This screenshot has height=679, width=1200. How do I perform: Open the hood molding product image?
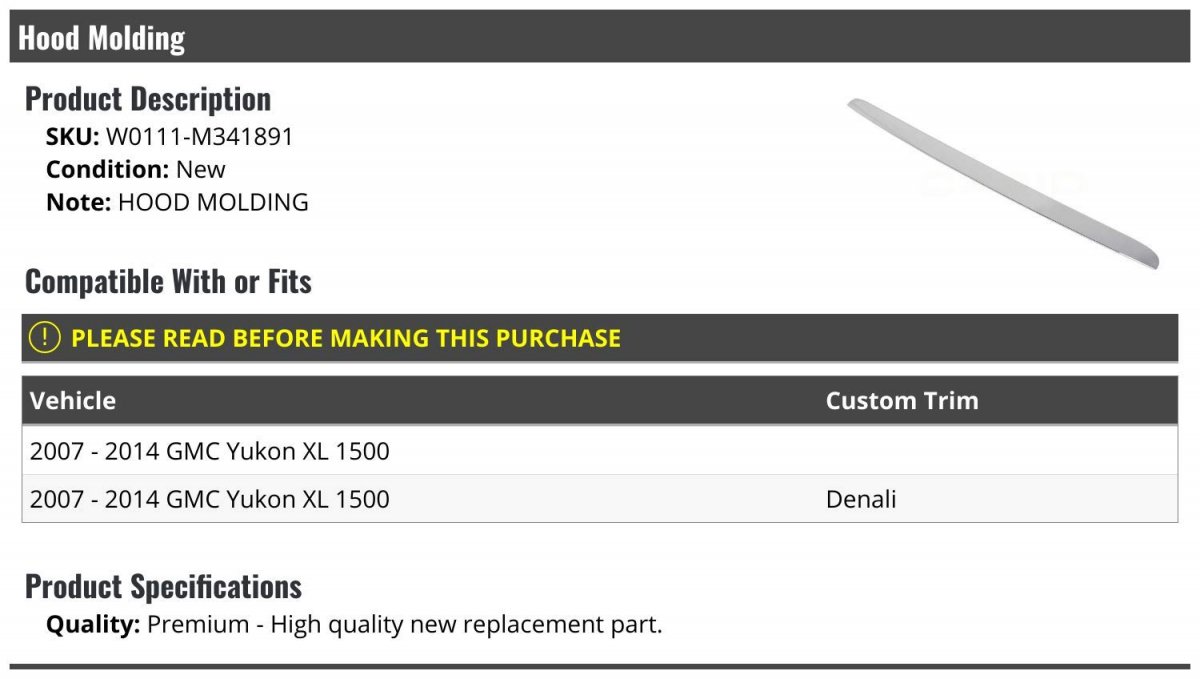pos(1003,183)
